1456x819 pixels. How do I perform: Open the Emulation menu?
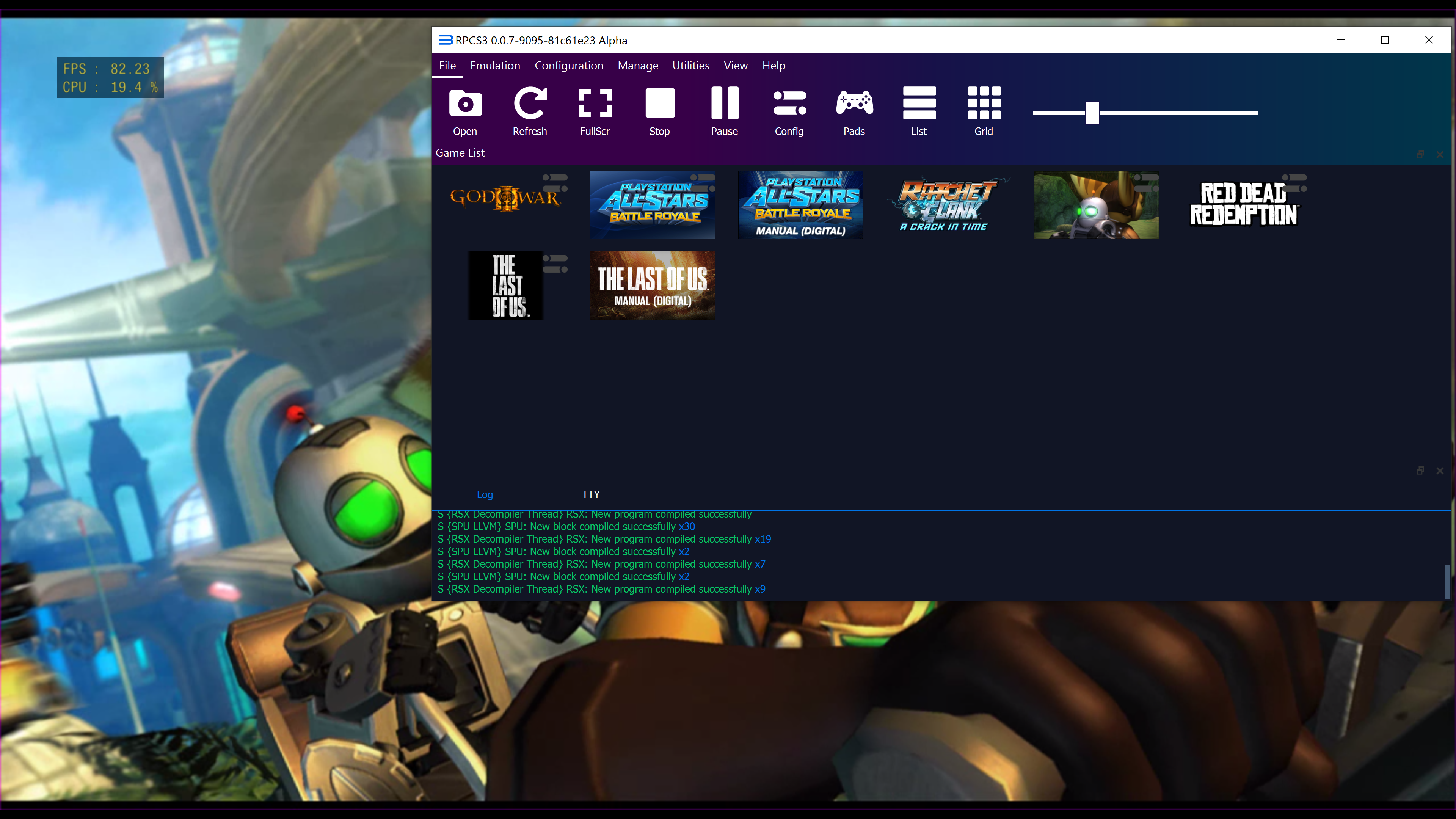495,66
